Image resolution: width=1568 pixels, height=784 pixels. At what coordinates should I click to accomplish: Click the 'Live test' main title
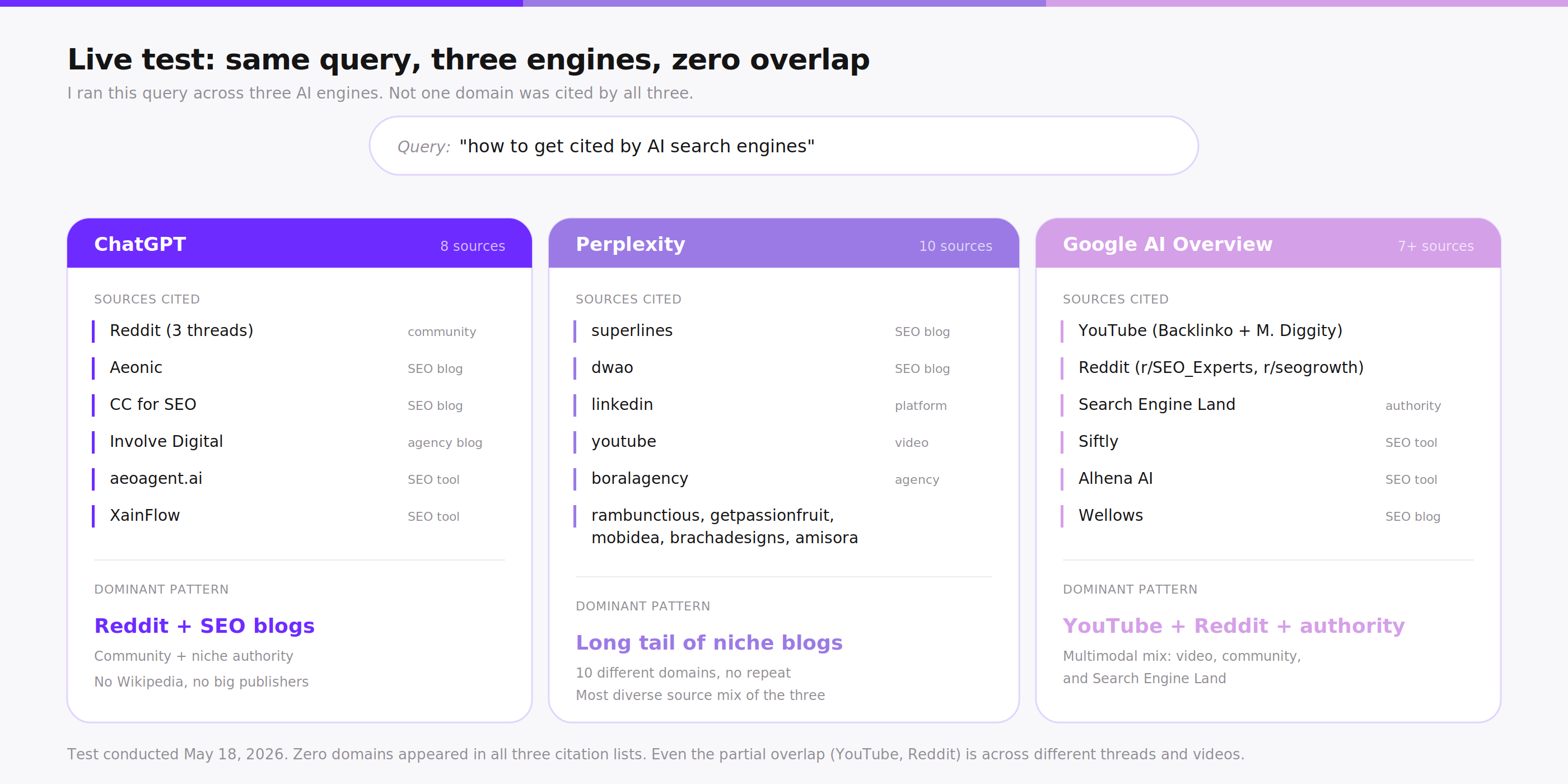pyautogui.click(x=469, y=60)
